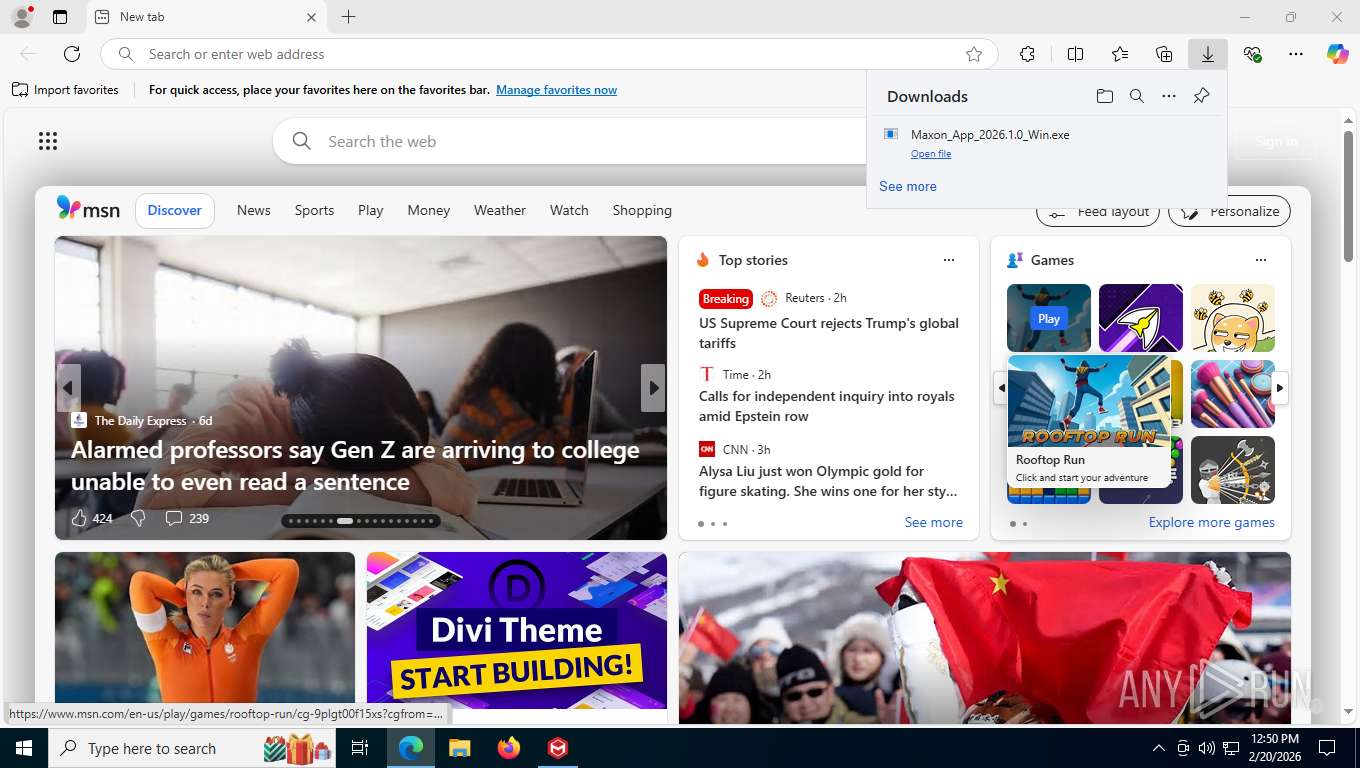This screenshot has height=768, width=1360.
Task: Open the Money tab
Action: click(x=428, y=210)
